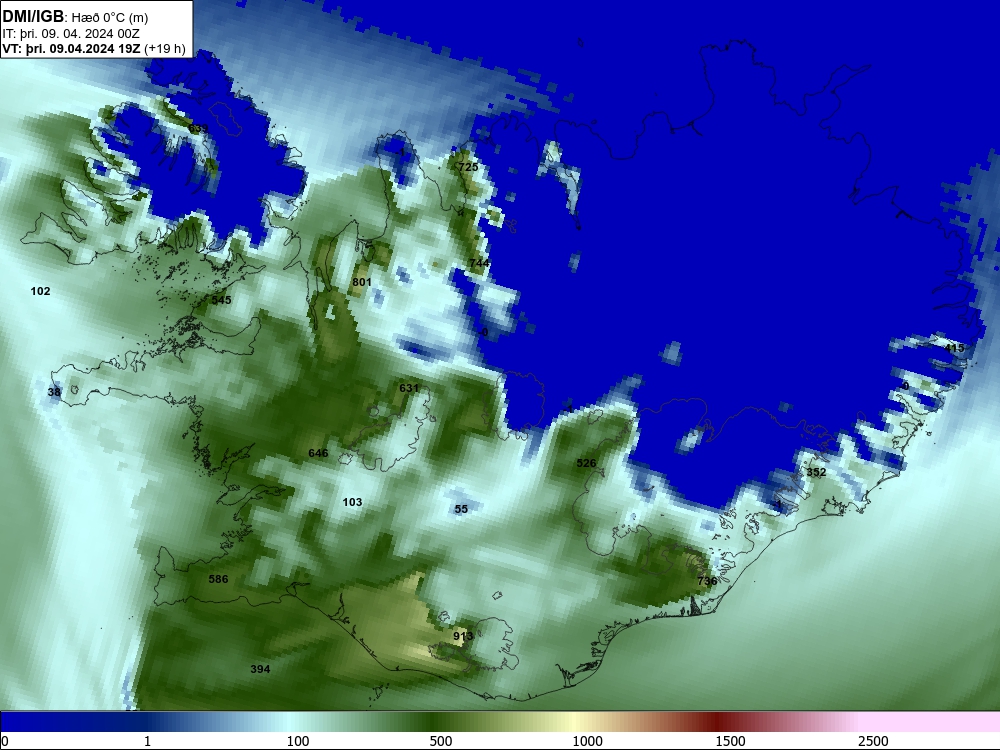Click the 'DMI/IGB' title label
Image resolution: width=1000 pixels, height=750 pixels.
[x=33, y=17]
